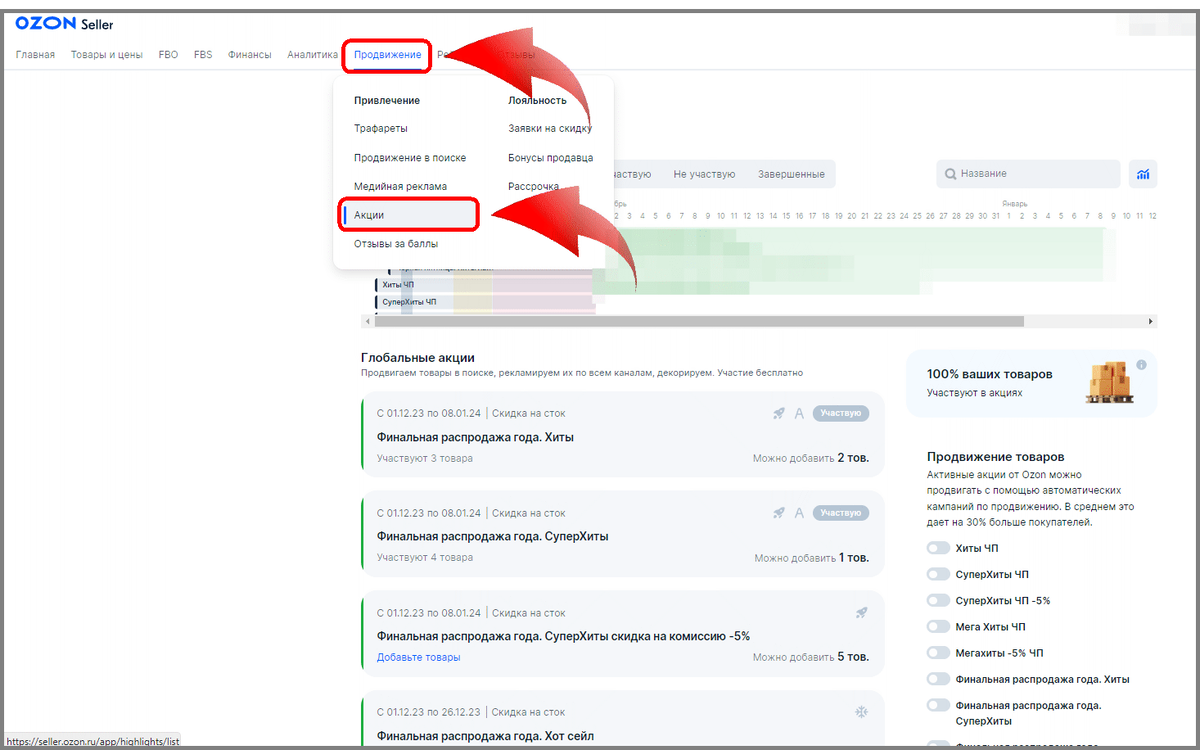1200x750 pixels.
Task: Click the Участвуют 4 товара text
Action: [x=425, y=557]
